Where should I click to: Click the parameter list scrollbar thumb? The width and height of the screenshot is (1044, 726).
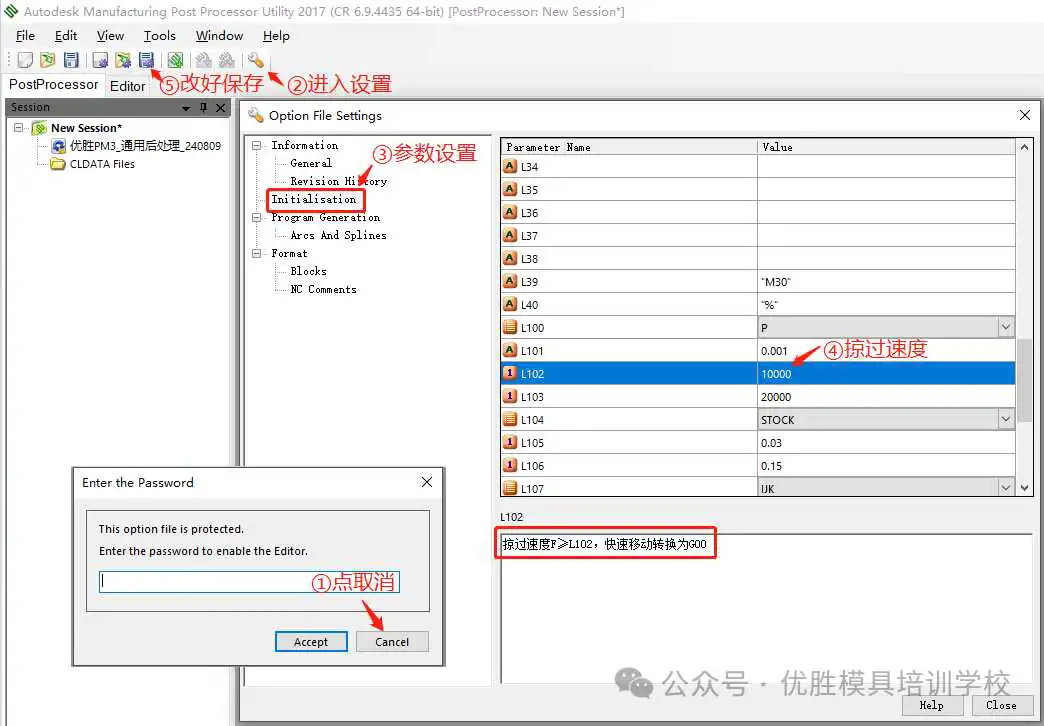coord(1024,380)
